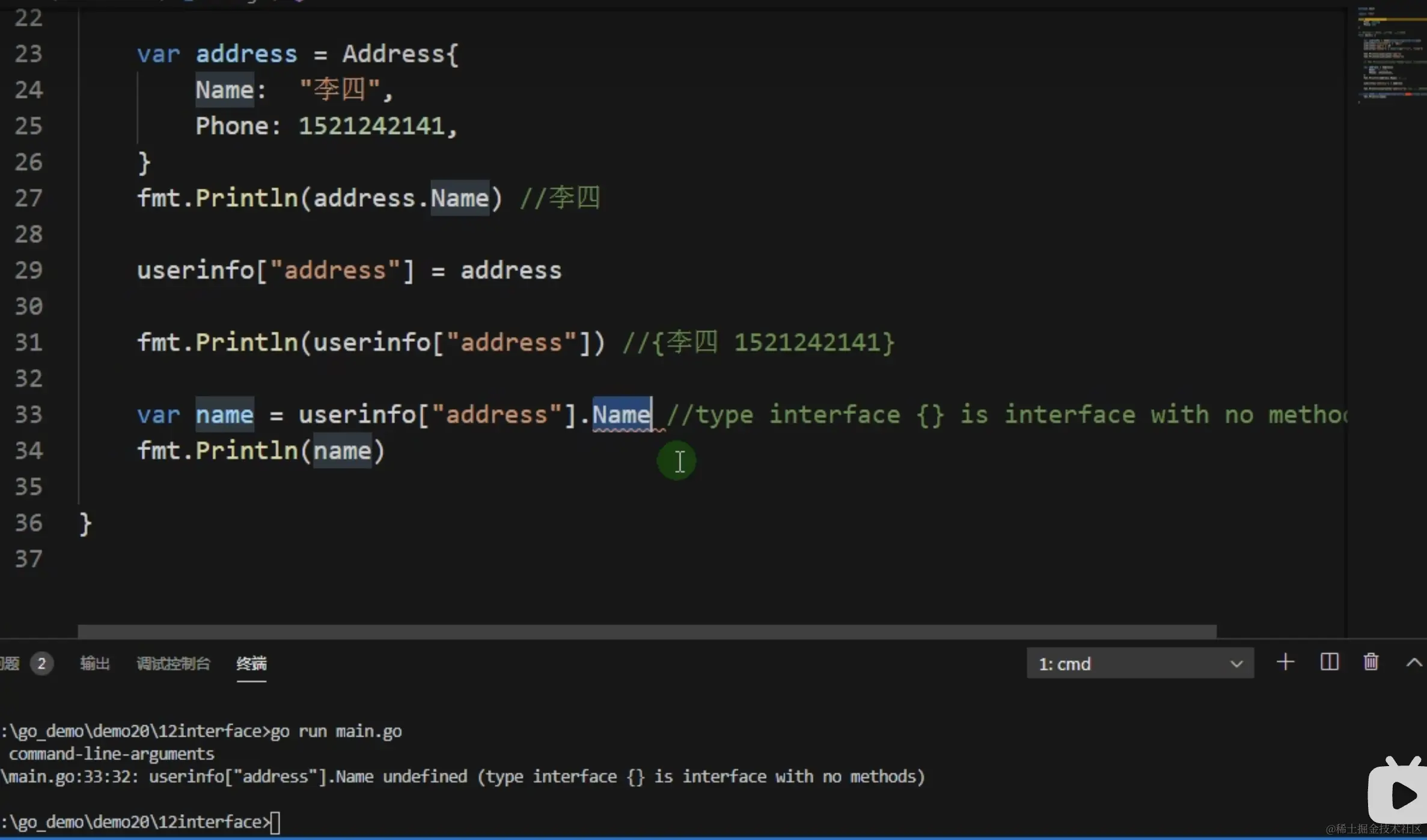Maximize panel with the up chevron
Viewport: 1427px width, 840px height.
pos(1414,662)
